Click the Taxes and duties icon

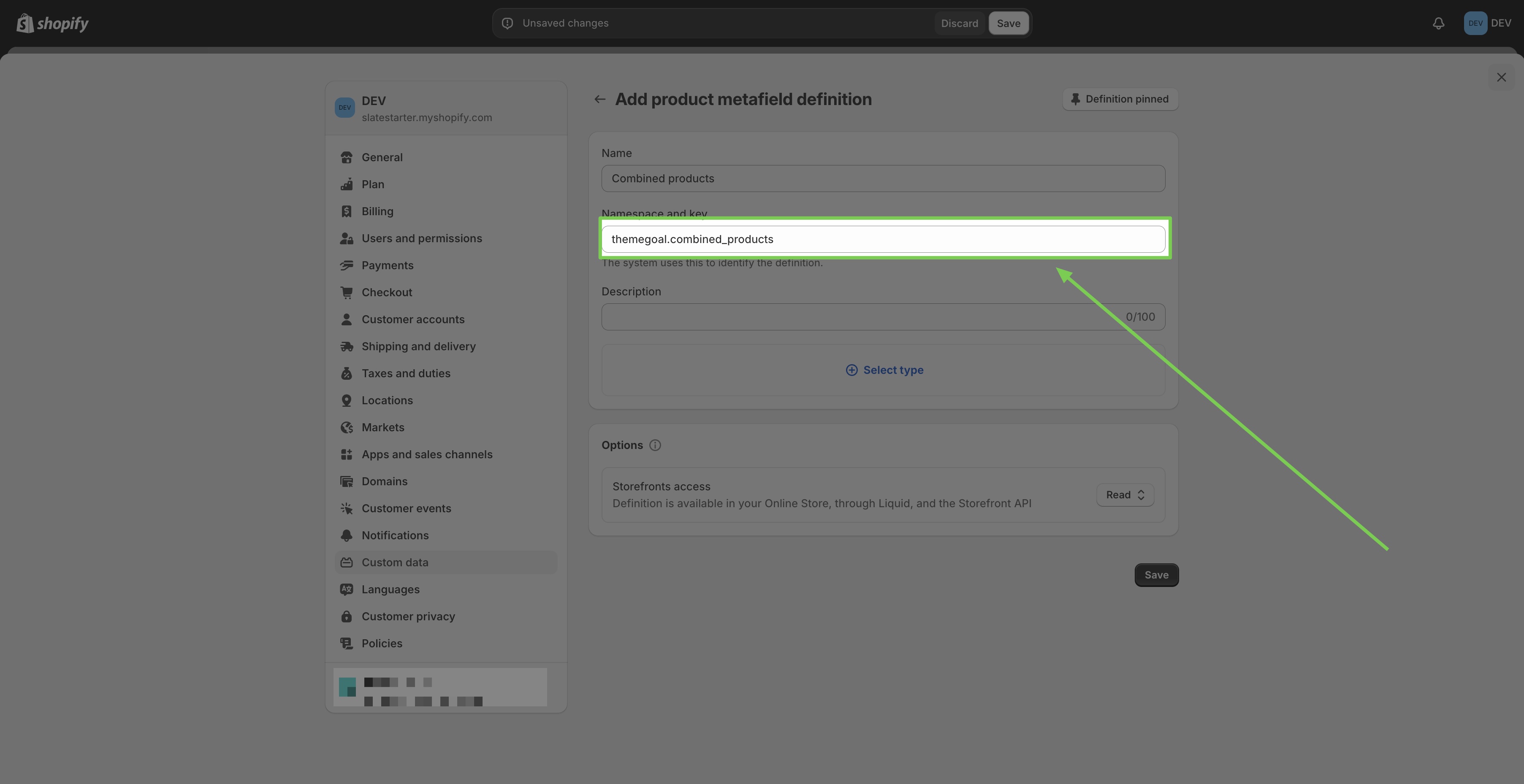click(x=347, y=374)
